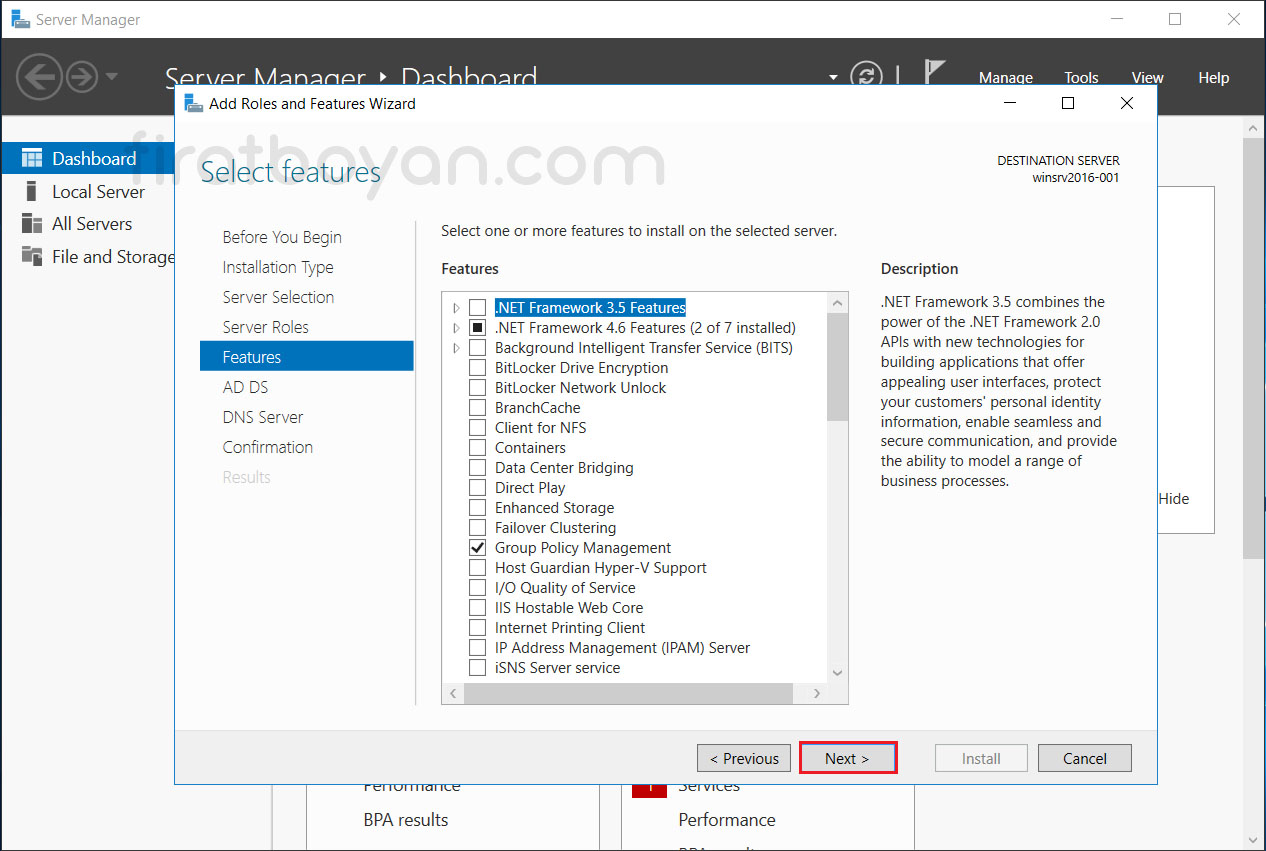Open the Help menu
Screen dimensions: 1266x851
(x=1213, y=77)
